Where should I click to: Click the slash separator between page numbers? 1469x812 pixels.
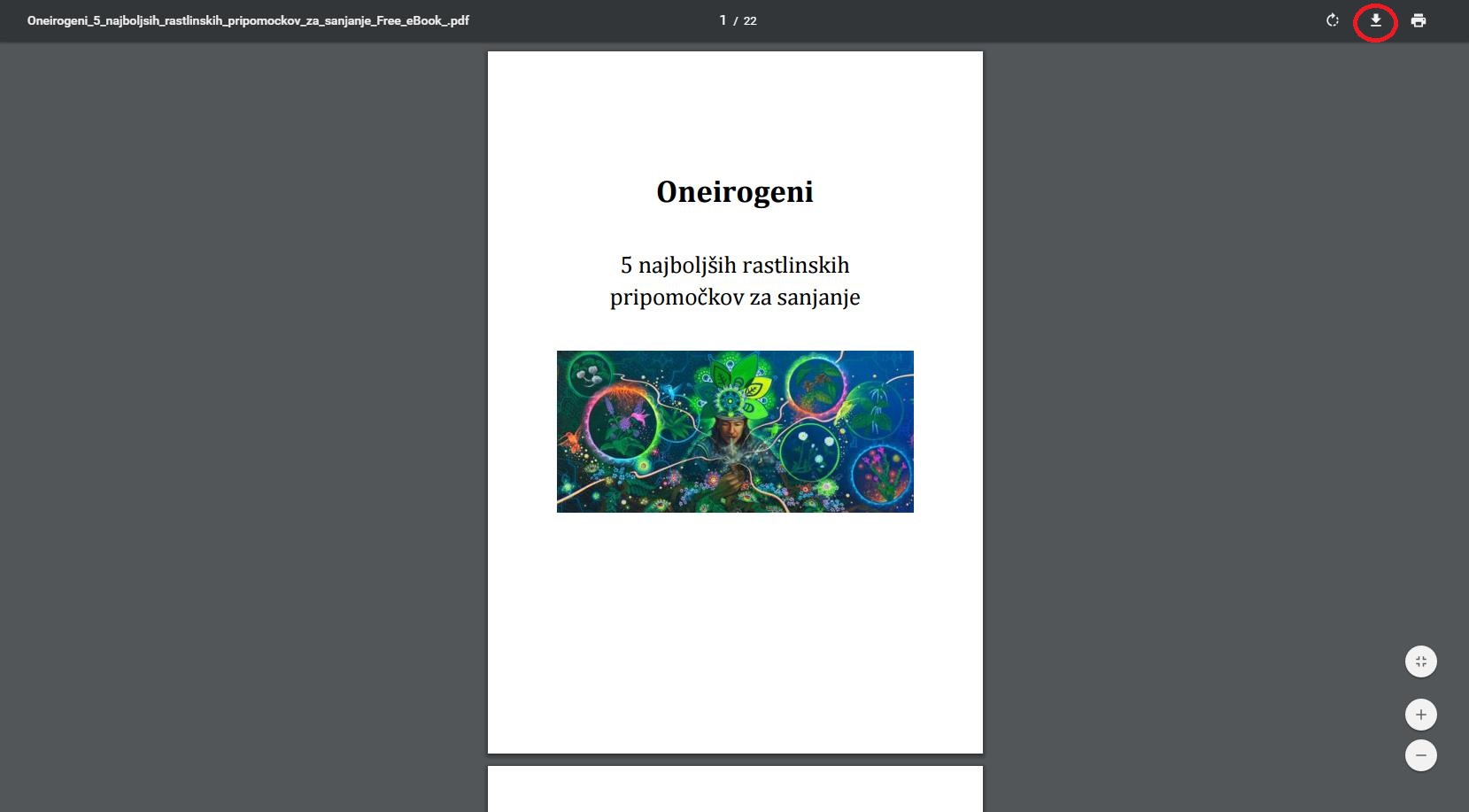tap(736, 20)
